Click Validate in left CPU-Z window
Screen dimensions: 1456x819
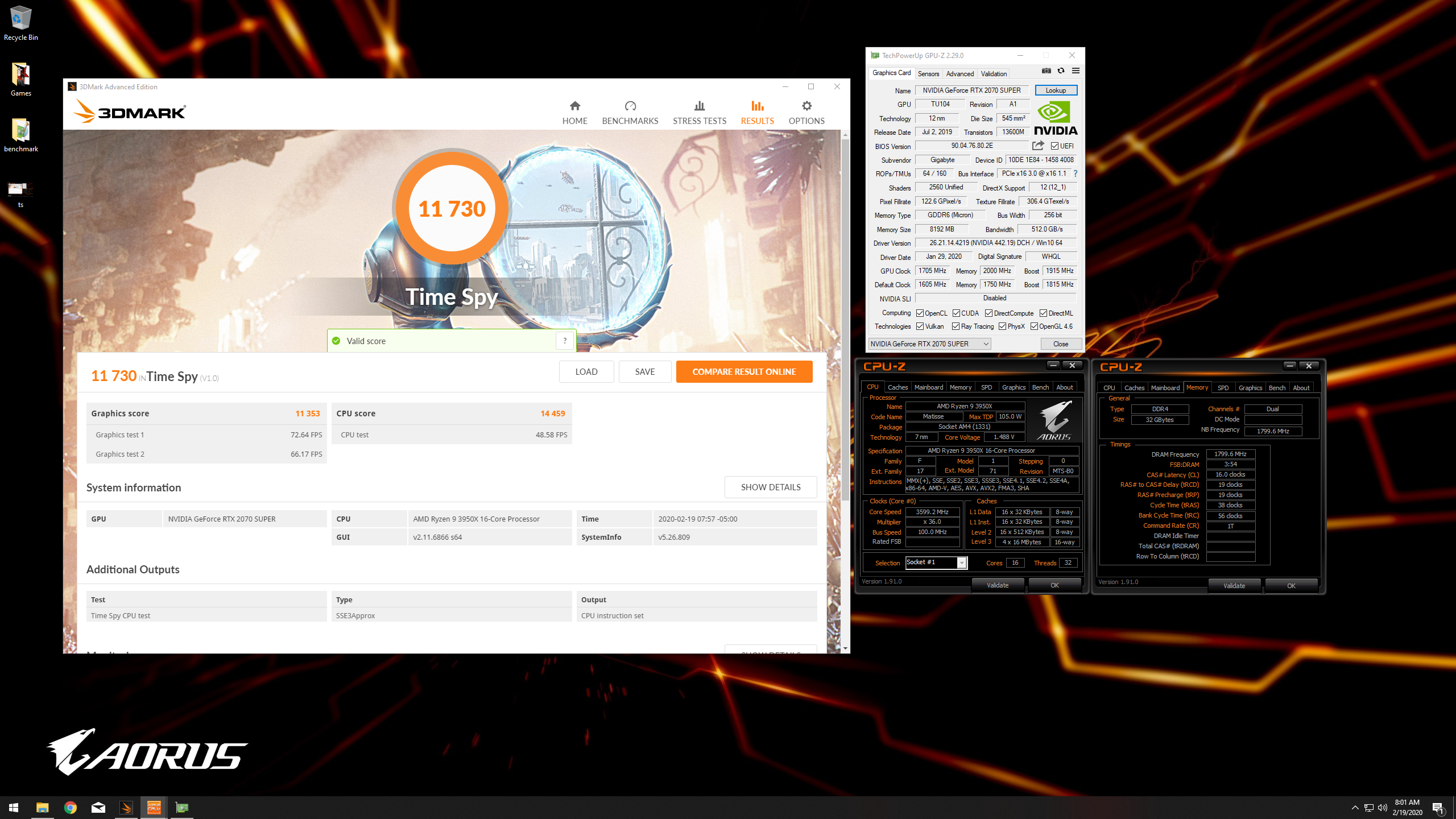pos(998,585)
